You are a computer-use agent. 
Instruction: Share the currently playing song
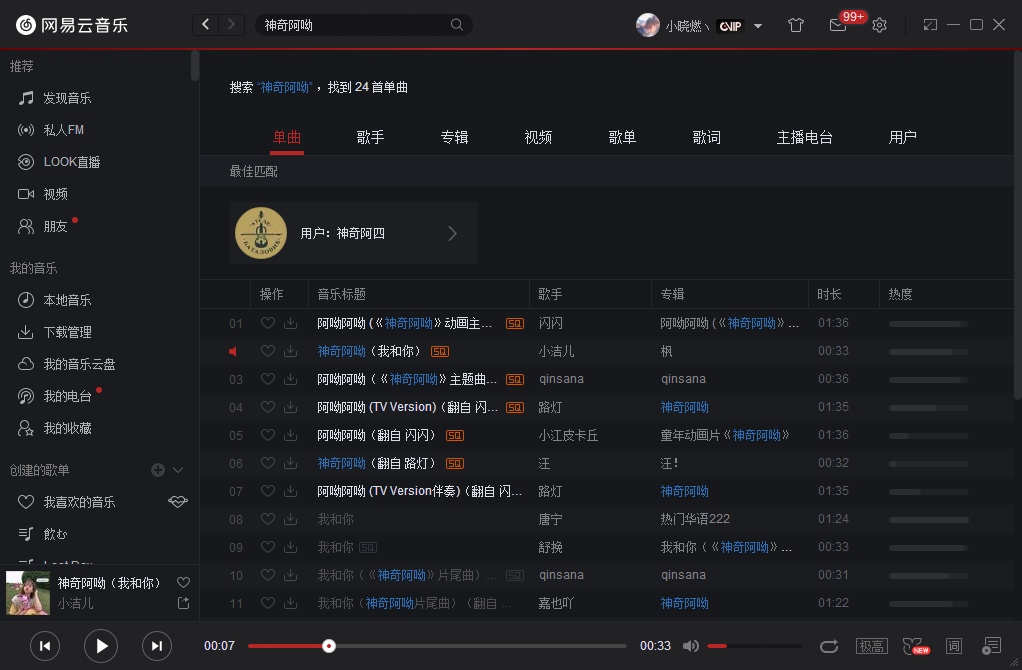point(183,604)
